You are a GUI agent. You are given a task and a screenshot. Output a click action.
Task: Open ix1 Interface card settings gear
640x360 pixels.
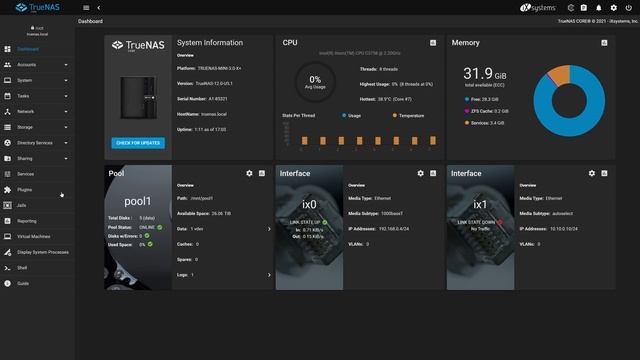(592, 173)
